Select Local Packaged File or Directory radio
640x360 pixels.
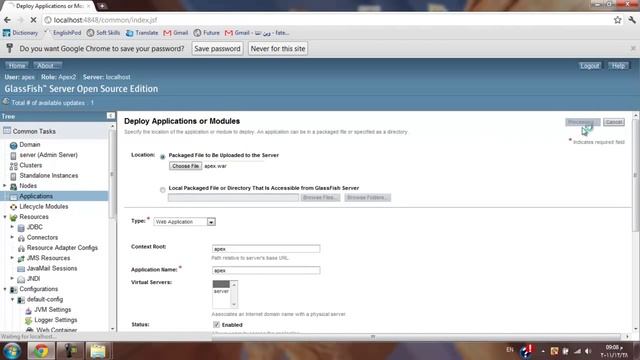[x=162, y=189]
